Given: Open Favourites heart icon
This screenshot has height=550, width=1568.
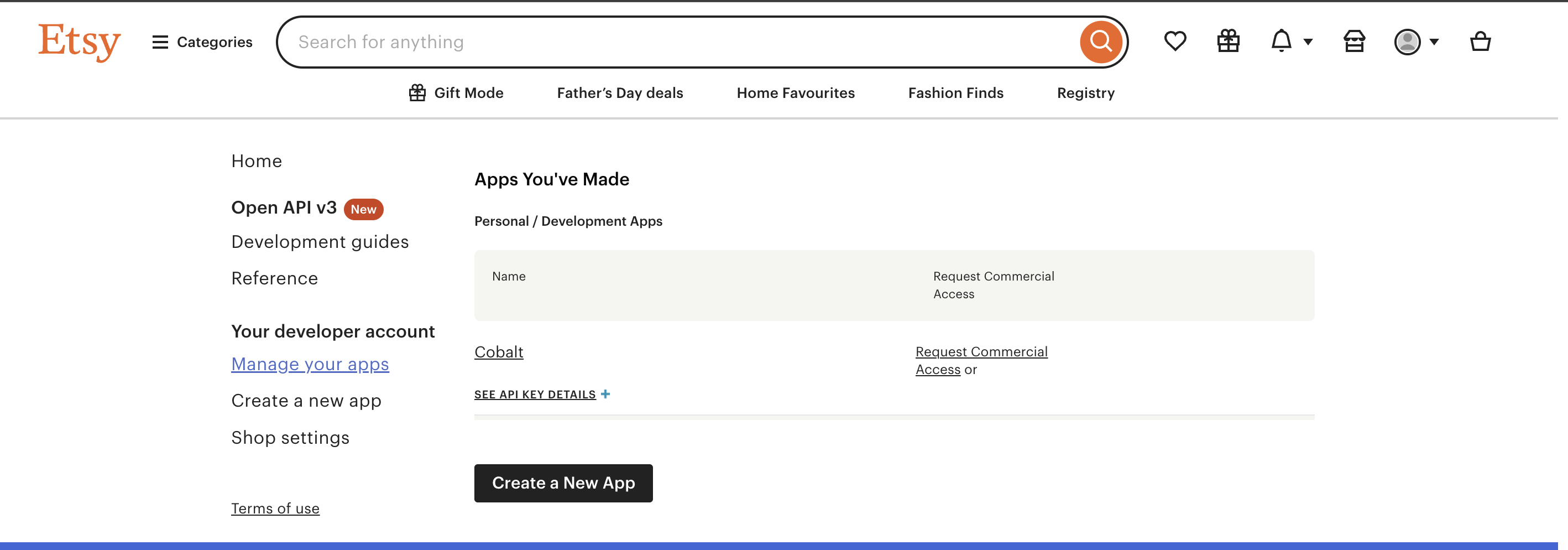Looking at the screenshot, I should [x=1175, y=41].
